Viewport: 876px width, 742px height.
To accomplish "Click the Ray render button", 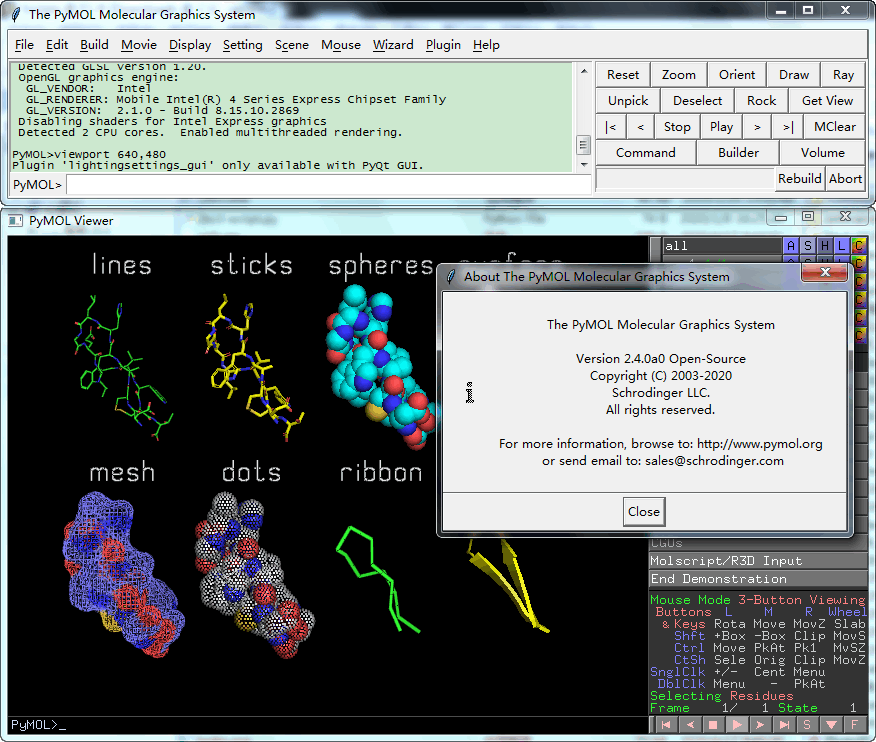I will tap(843, 74).
